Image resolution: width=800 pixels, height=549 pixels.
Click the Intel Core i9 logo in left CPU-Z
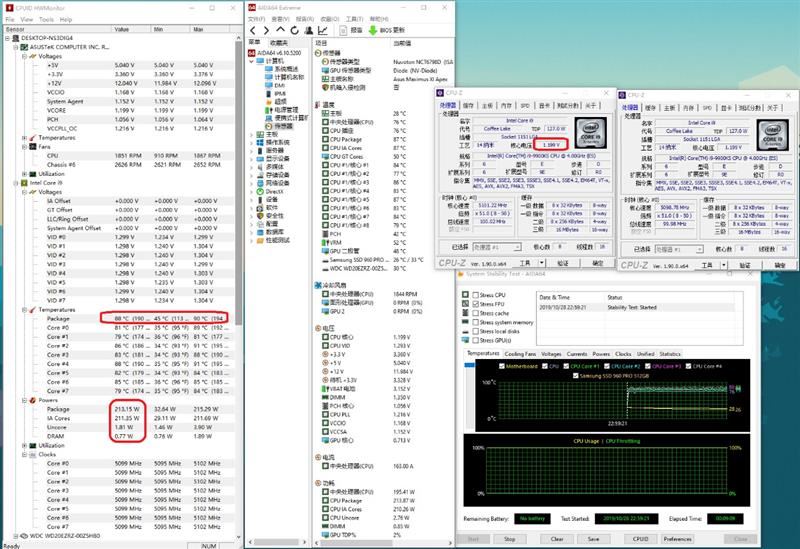590,133
